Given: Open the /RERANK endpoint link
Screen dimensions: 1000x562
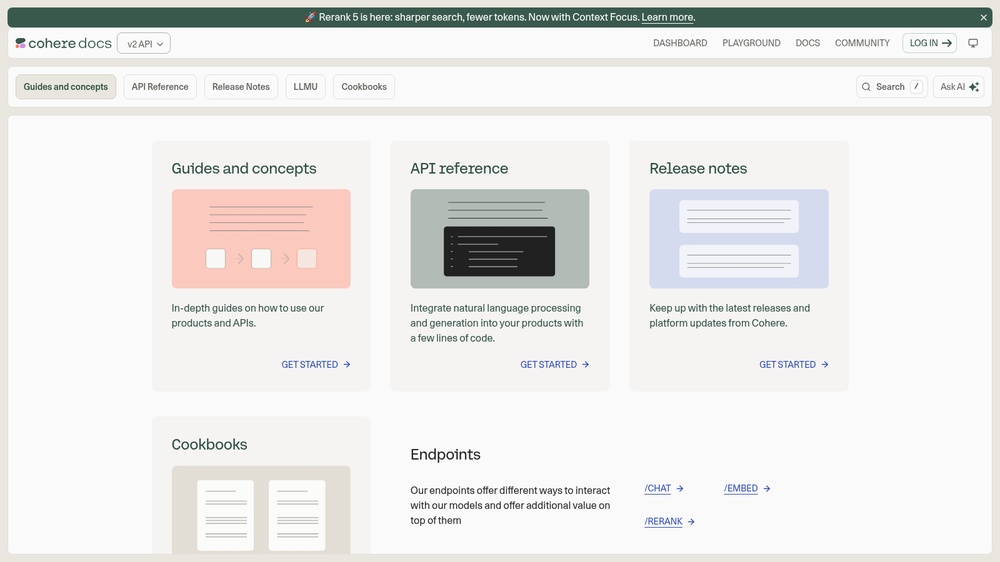Looking at the screenshot, I should 670,522.
